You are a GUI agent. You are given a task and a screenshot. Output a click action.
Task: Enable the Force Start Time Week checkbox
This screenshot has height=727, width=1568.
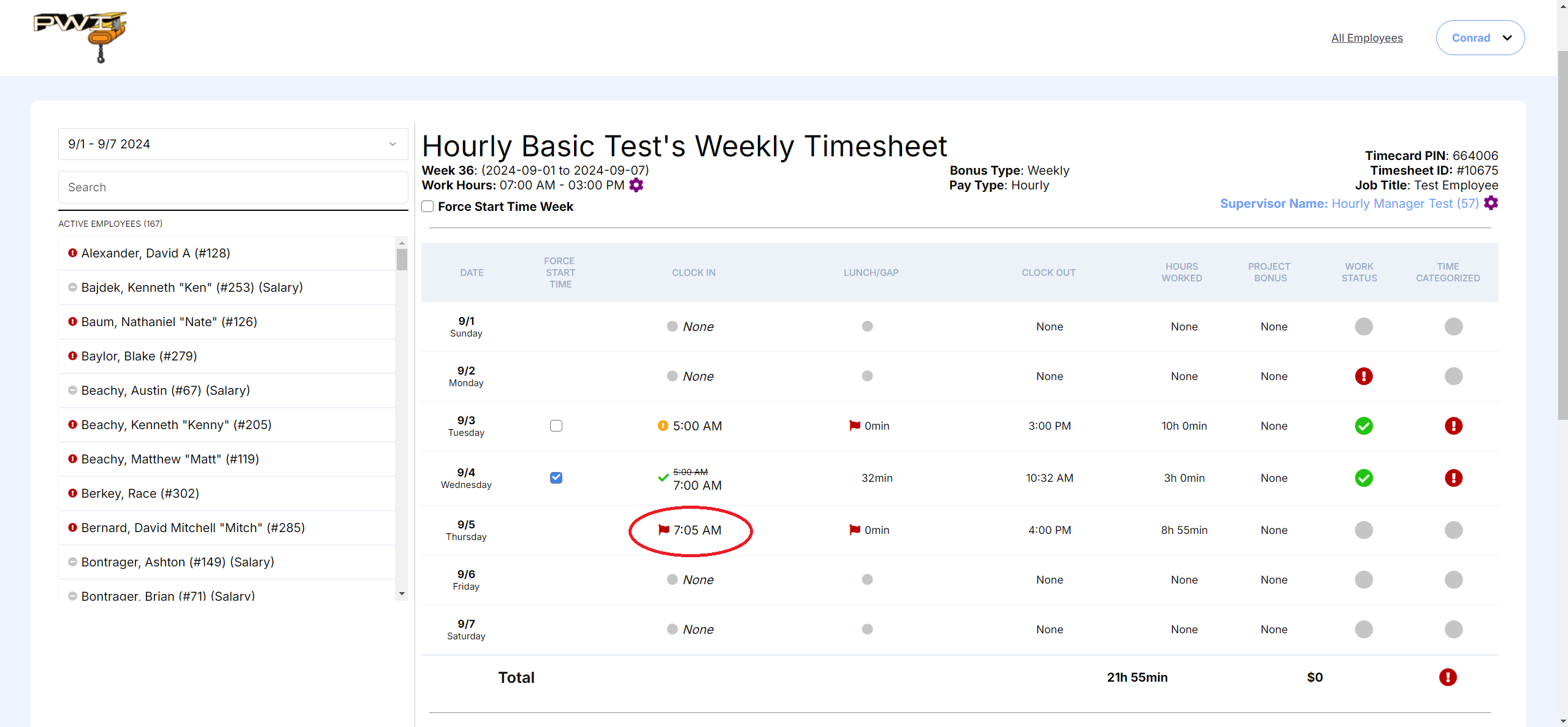pyautogui.click(x=428, y=207)
